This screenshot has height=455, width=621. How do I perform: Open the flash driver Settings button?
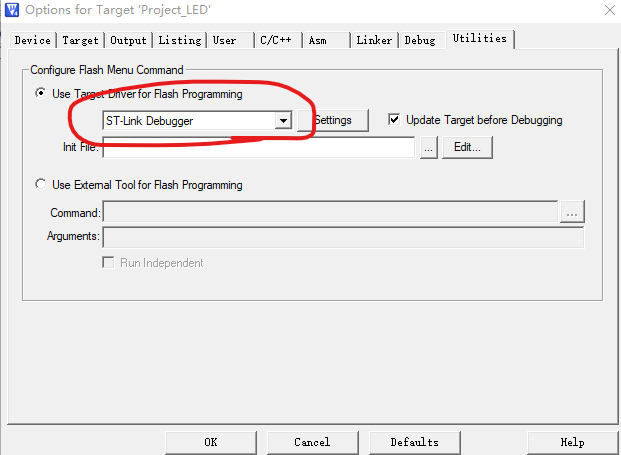click(x=333, y=120)
